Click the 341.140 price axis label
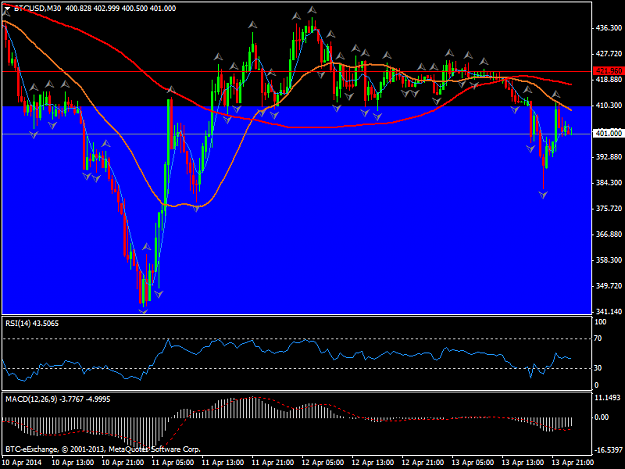 click(609, 311)
